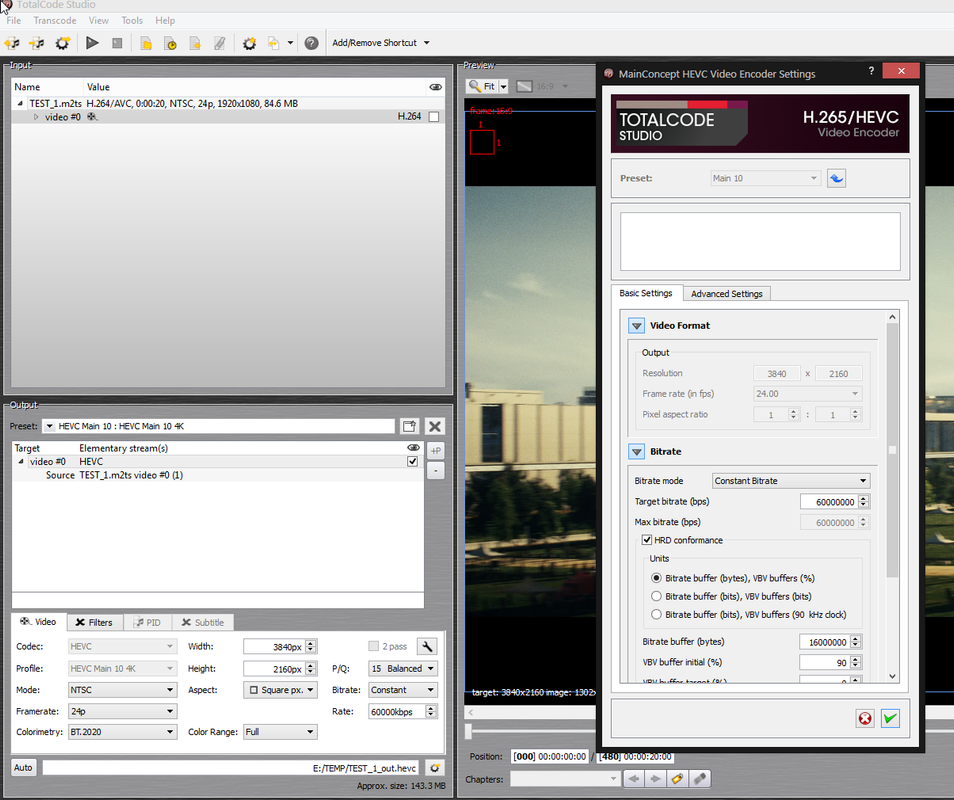Click the Bitrate buffer (bytes) value field
The width and height of the screenshot is (954, 800).
pyautogui.click(x=824, y=642)
